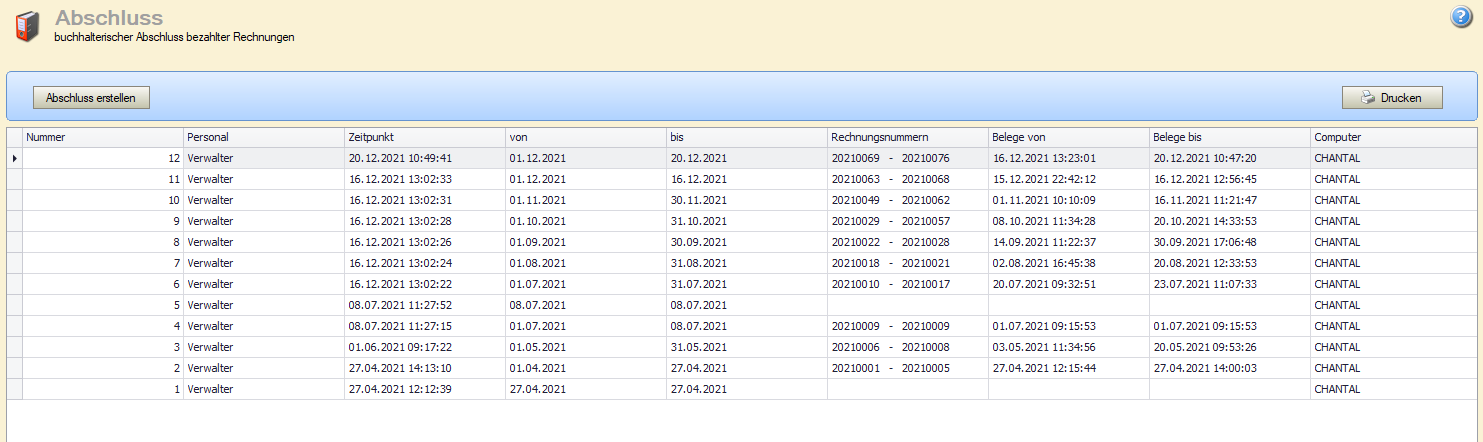Click the Personal column header
1483x442 pixels.
[x=264, y=137]
